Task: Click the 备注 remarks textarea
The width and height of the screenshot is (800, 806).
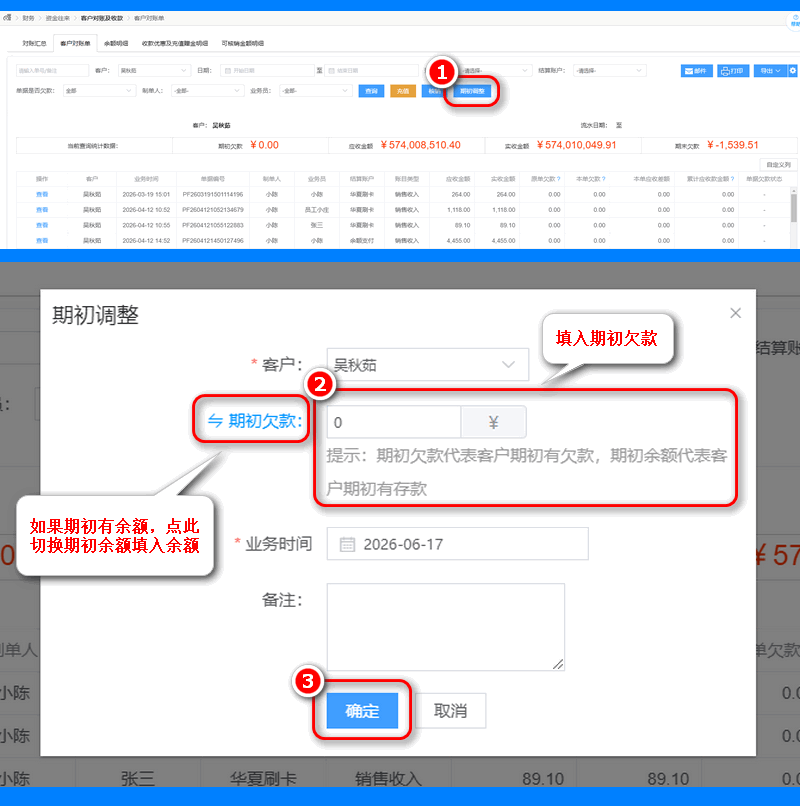Action: (x=446, y=627)
